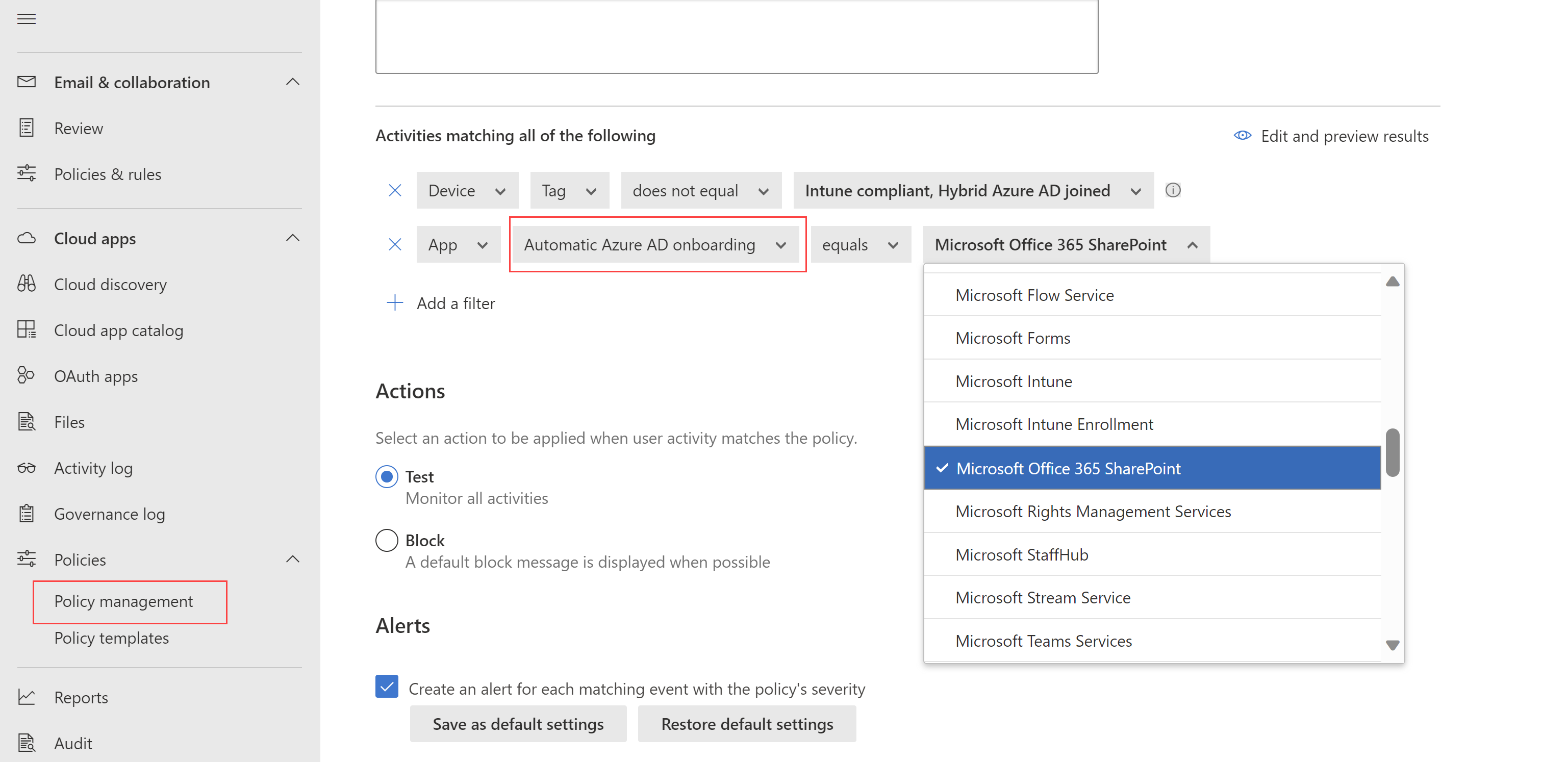Click the Email & collaboration icon
This screenshot has width=1568, height=762.
(x=27, y=82)
